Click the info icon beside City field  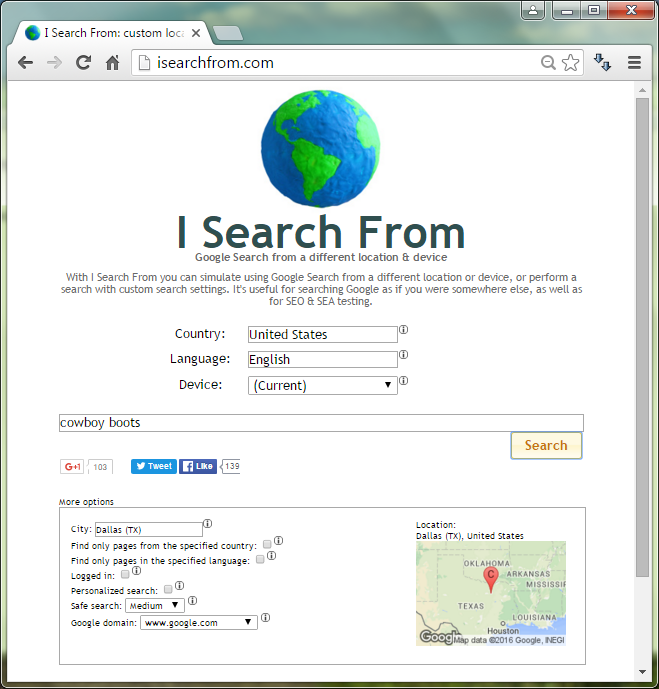207,523
